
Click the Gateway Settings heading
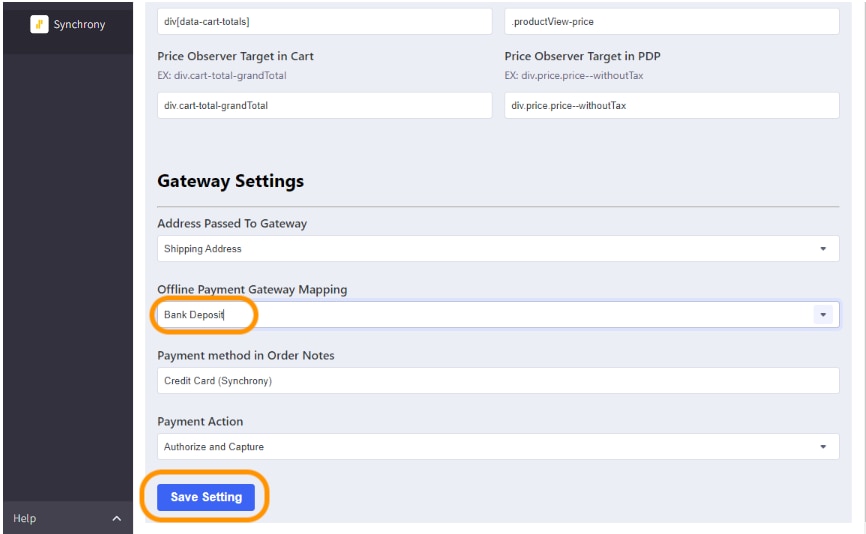click(230, 181)
